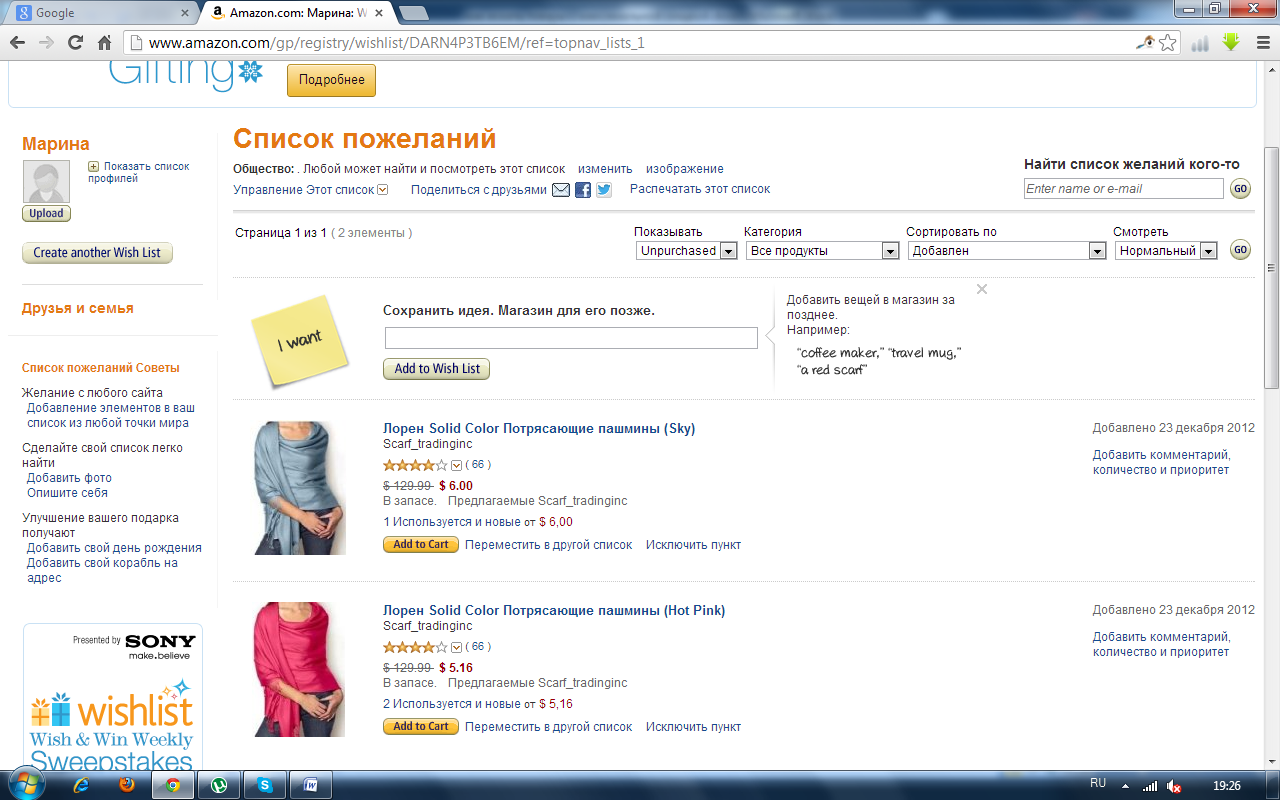The width and height of the screenshot is (1280, 800).
Task: Share wishlist via email envelope icon
Action: (x=561, y=190)
